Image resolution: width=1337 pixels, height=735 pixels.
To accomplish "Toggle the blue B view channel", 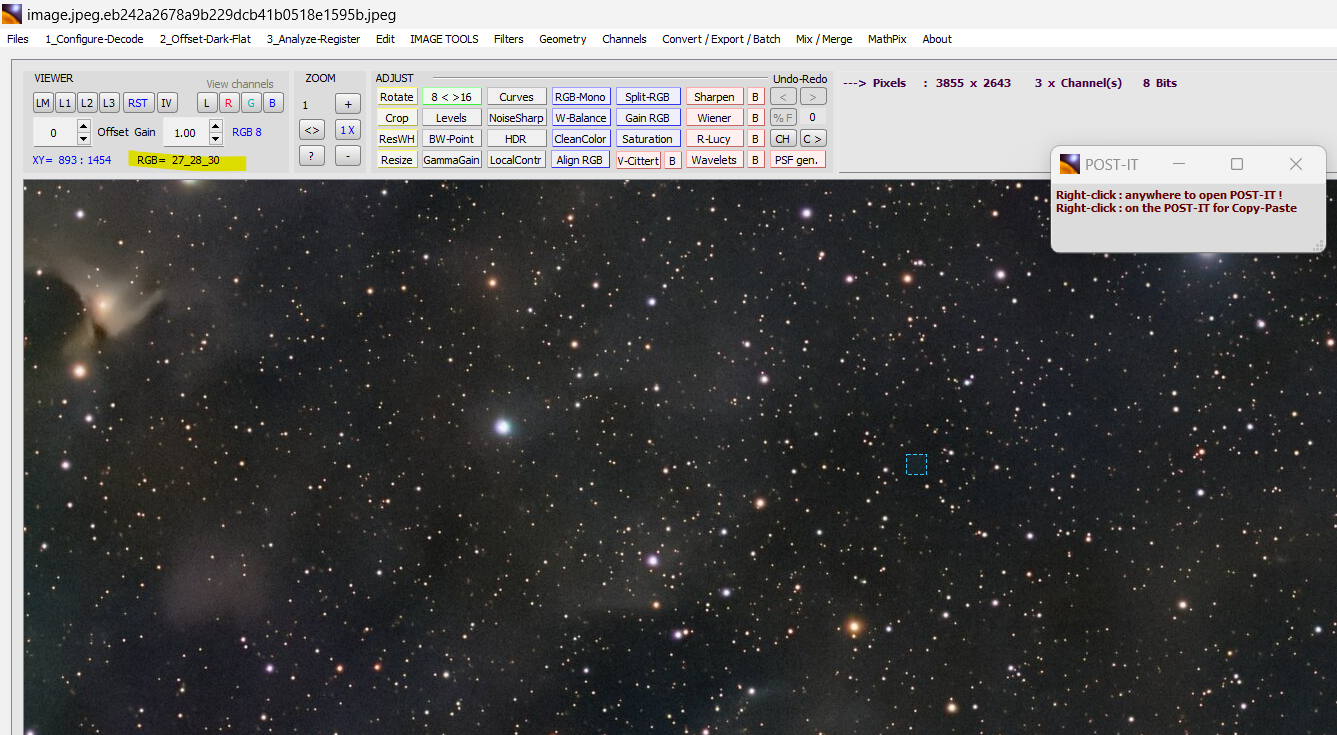I will coord(273,103).
